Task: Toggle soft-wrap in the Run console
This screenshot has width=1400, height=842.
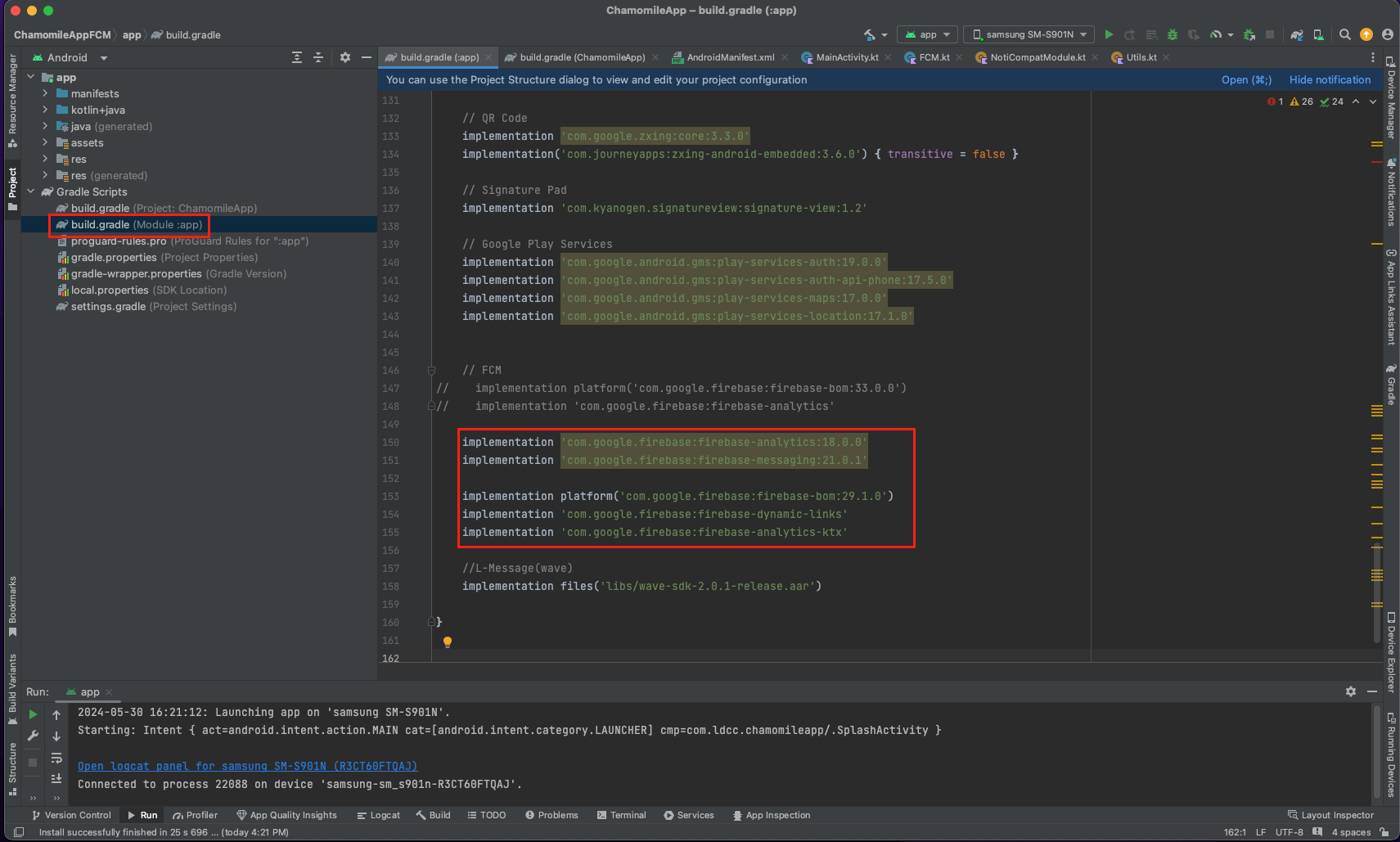Action: click(56, 758)
